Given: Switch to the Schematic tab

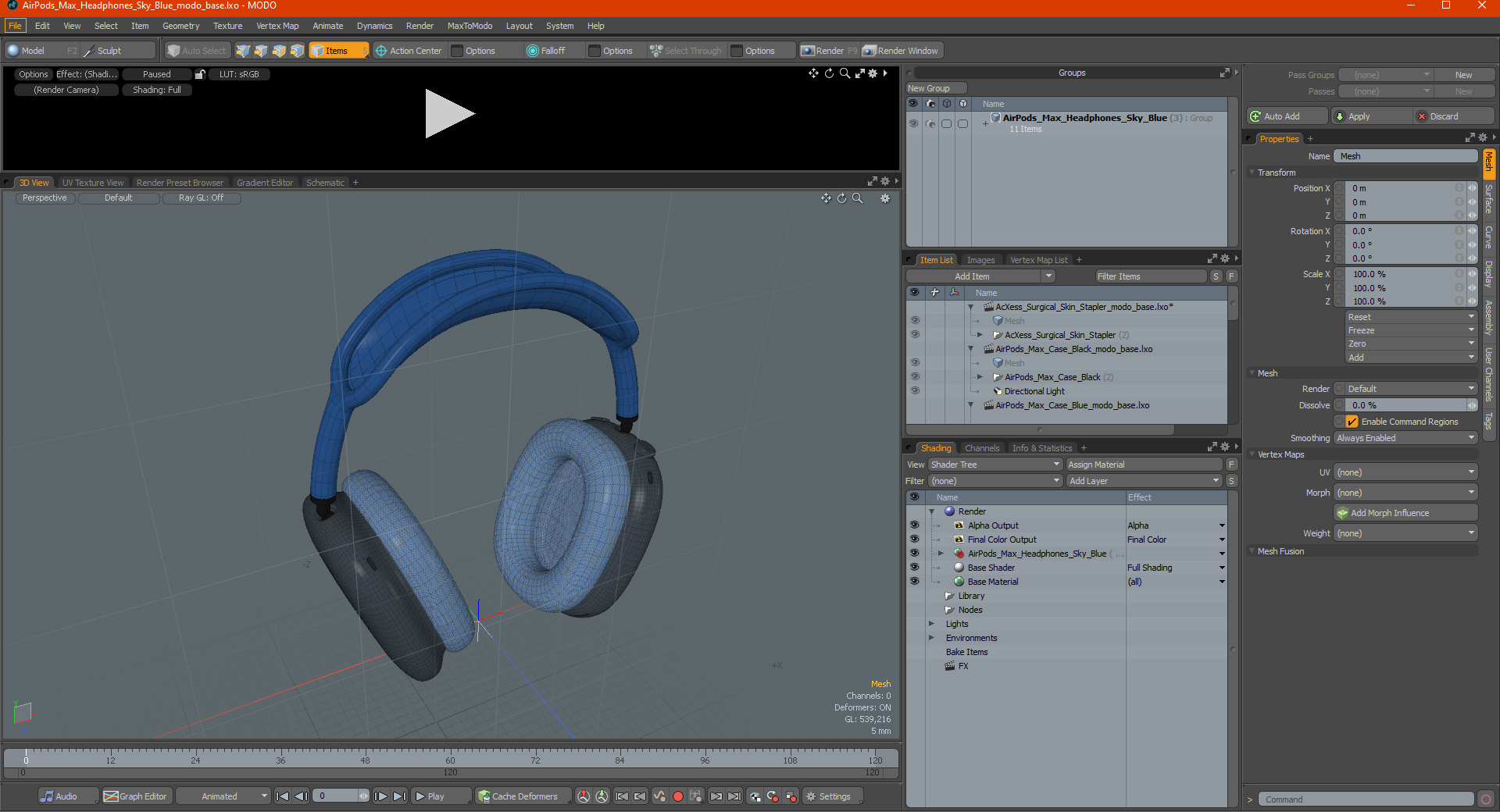Looking at the screenshot, I should click(325, 183).
